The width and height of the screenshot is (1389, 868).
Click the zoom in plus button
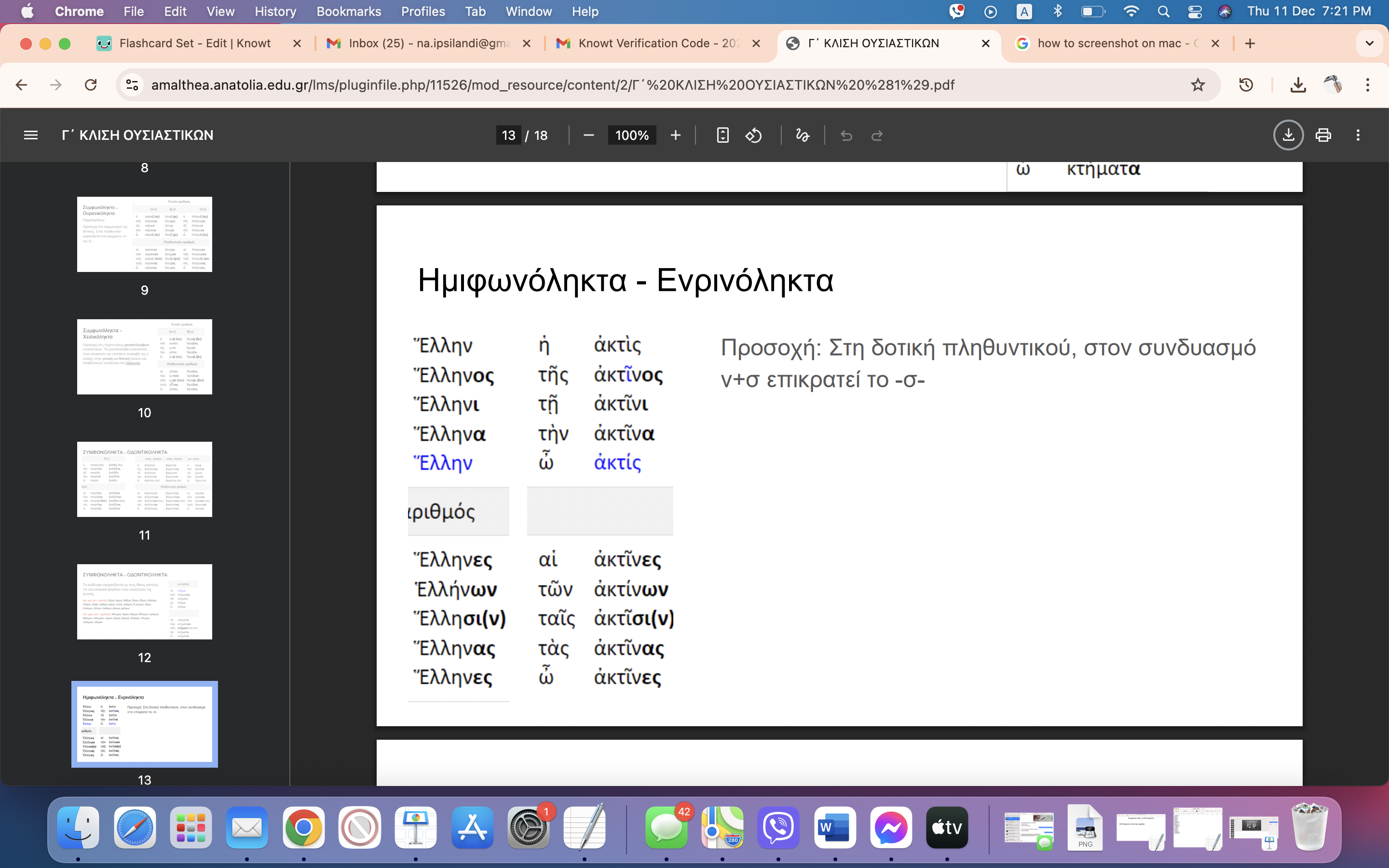[x=676, y=136]
